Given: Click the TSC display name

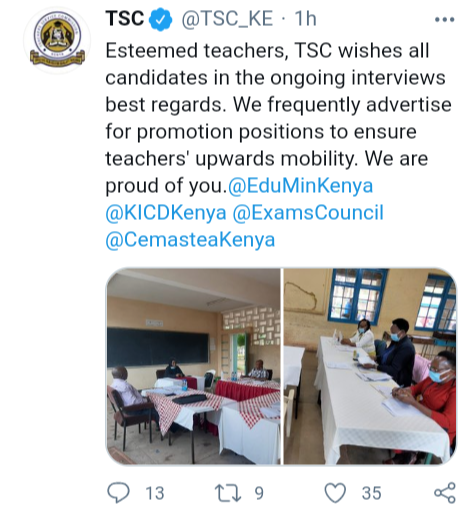Looking at the screenshot, I should [125, 19].
